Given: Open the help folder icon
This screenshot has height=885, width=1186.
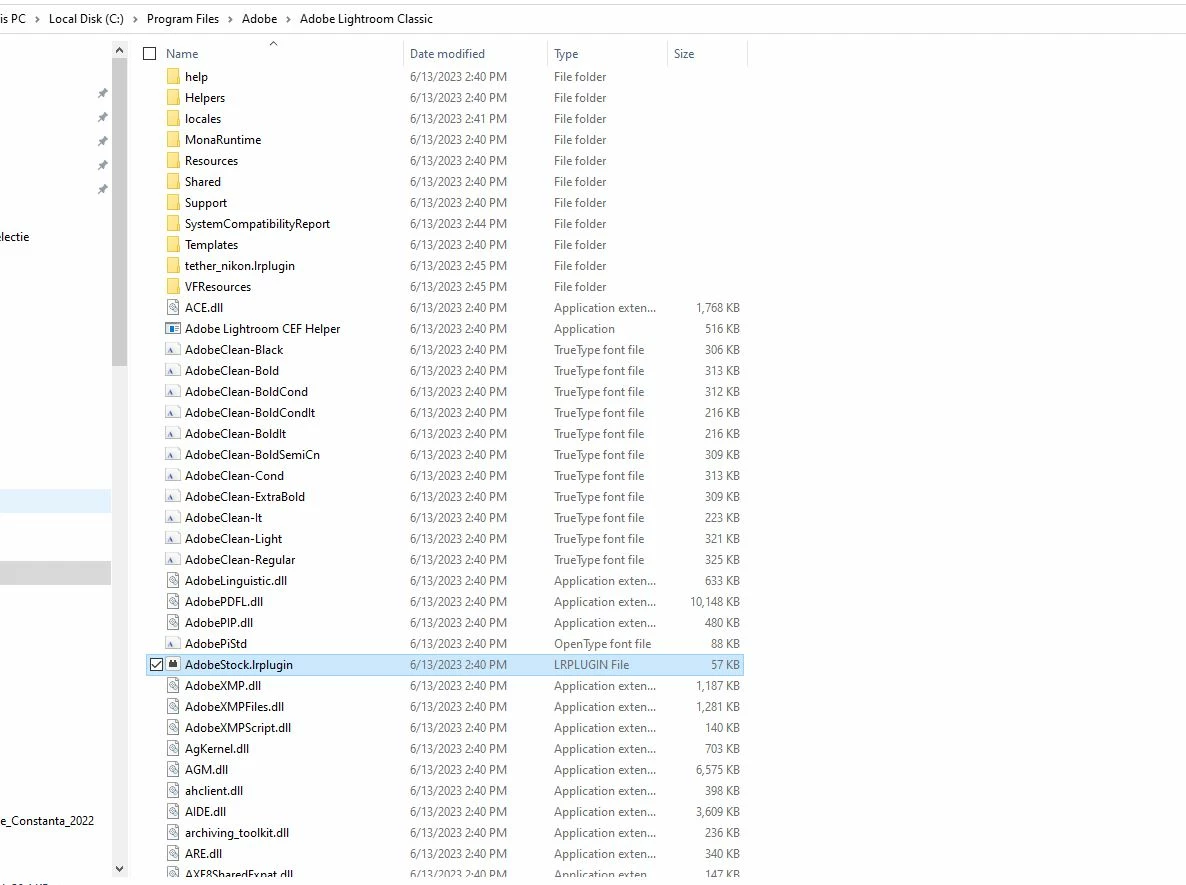Looking at the screenshot, I should (x=173, y=76).
